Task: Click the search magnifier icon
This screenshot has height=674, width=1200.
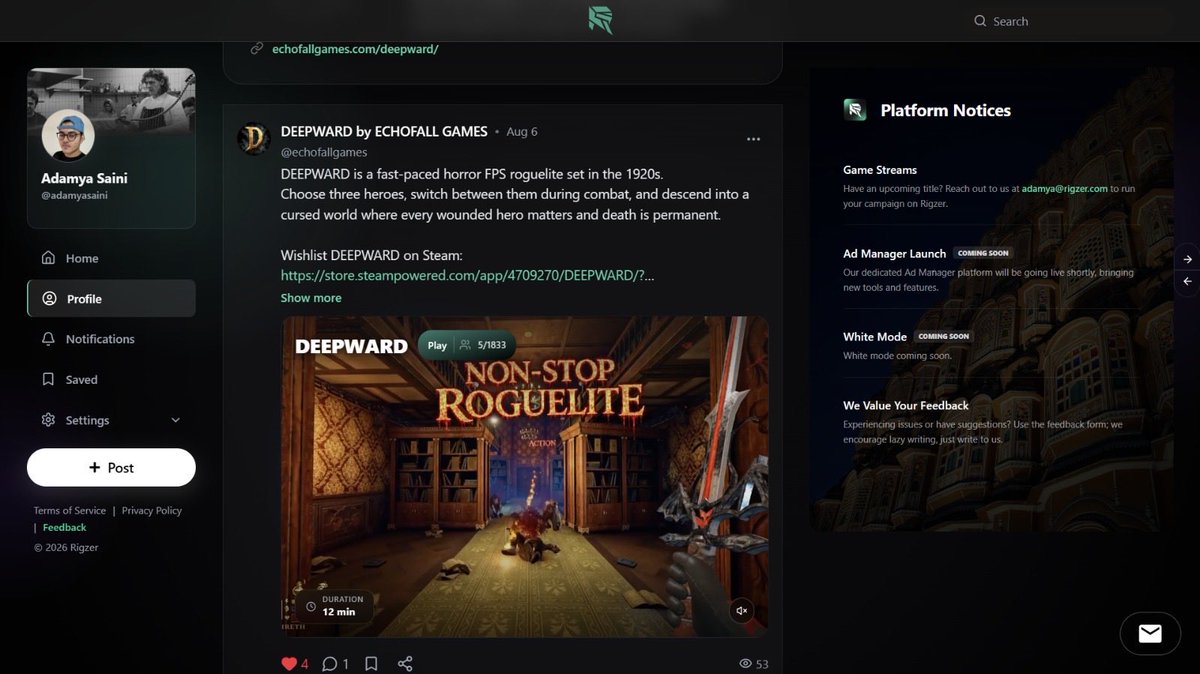Action: (980, 21)
